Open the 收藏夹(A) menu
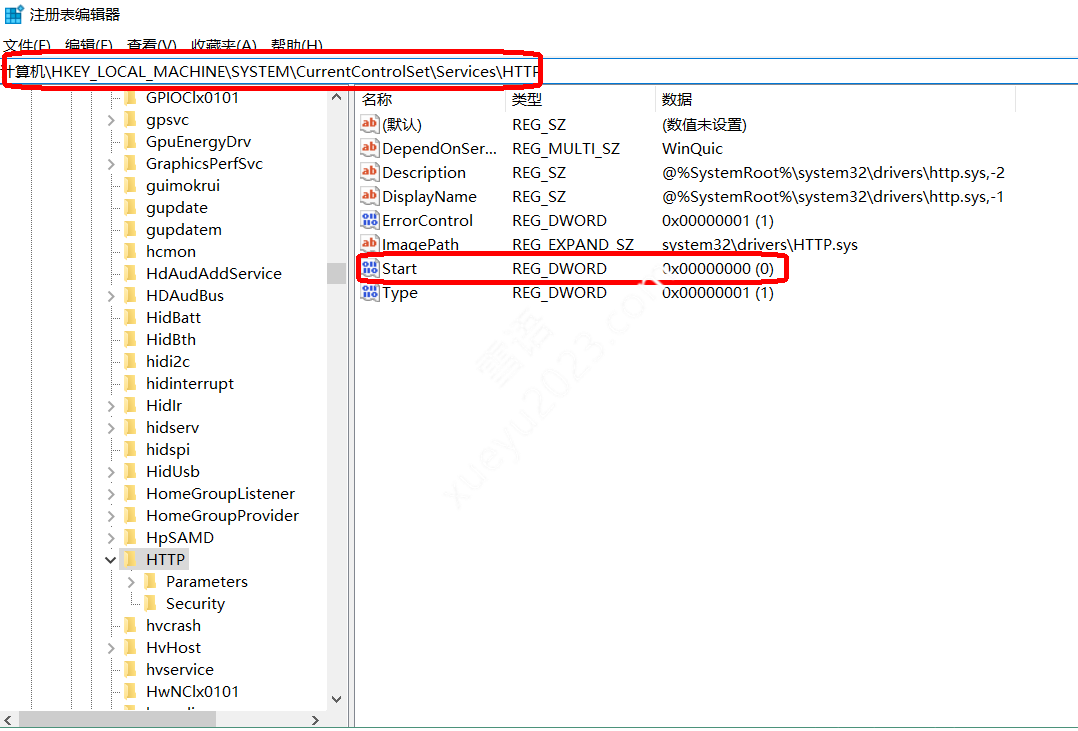This screenshot has height=731, width=1078. [224, 46]
